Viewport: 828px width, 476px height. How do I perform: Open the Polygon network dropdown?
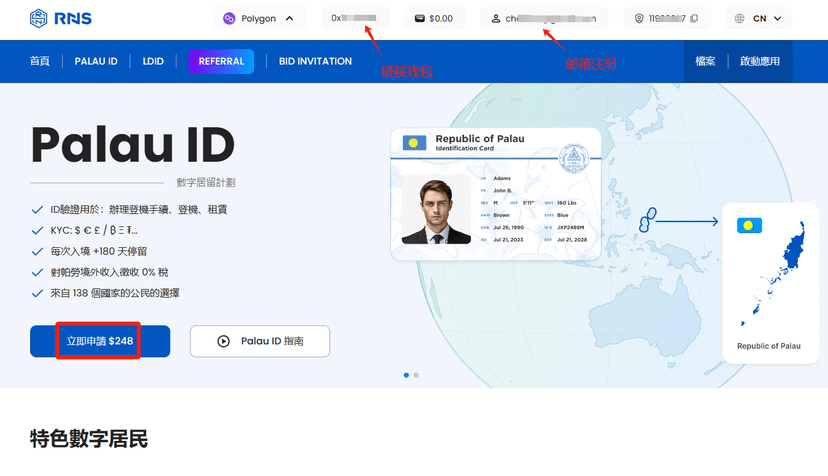(259, 18)
